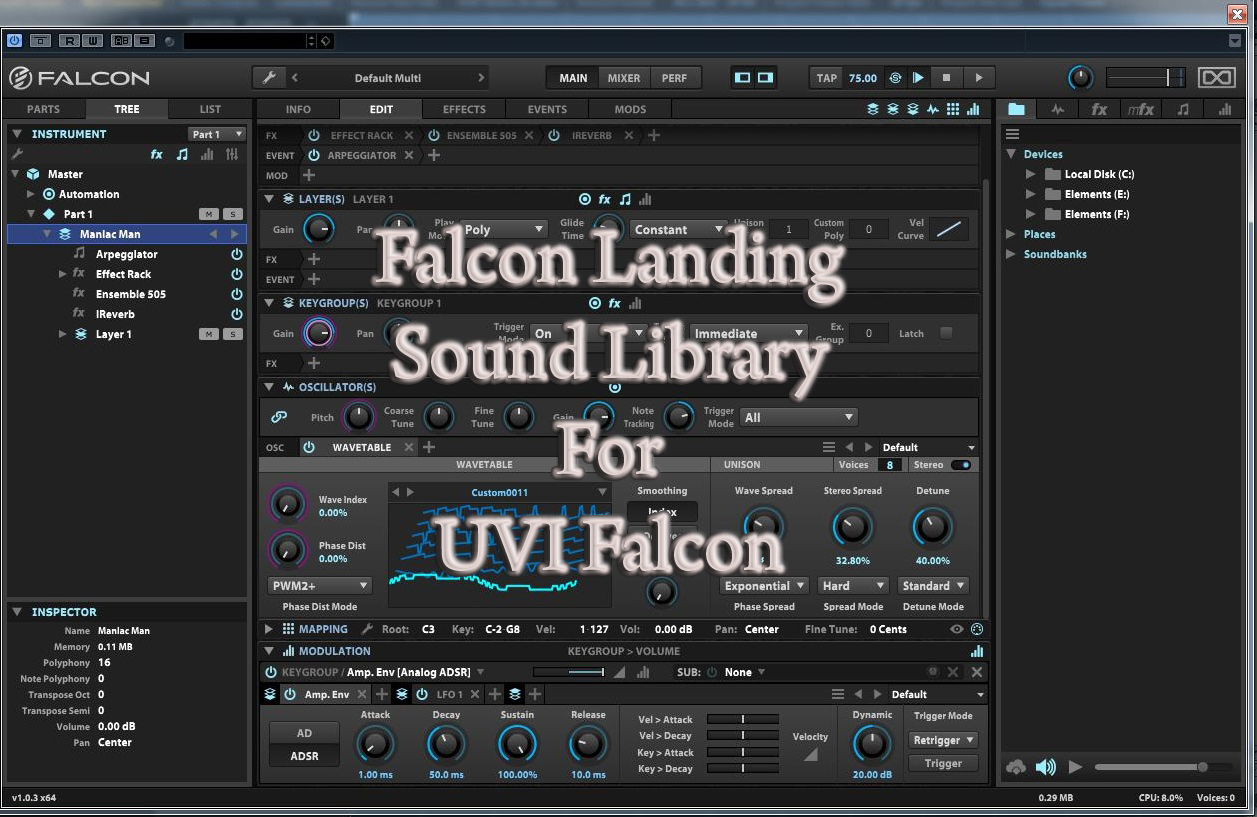This screenshot has width=1257, height=817.
Task: Open the mfx multi effects browser tab
Action: pyautogui.click(x=1141, y=109)
